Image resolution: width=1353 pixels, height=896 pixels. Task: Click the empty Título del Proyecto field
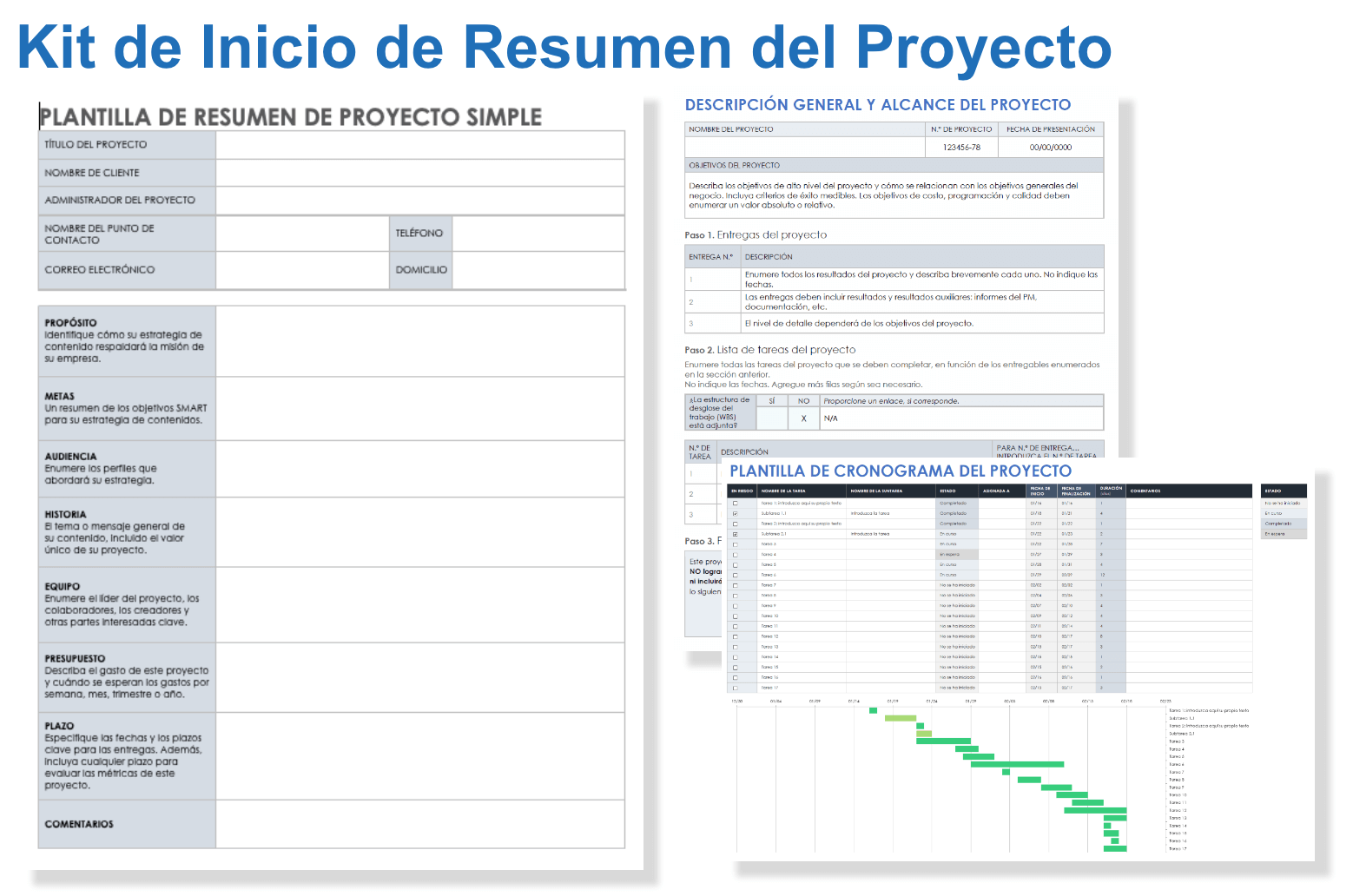(420, 145)
